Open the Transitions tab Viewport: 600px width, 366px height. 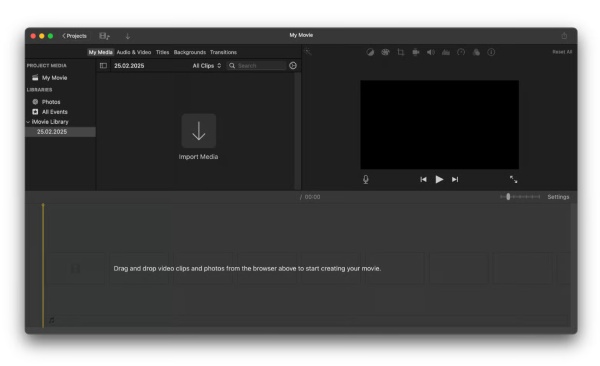[223, 52]
